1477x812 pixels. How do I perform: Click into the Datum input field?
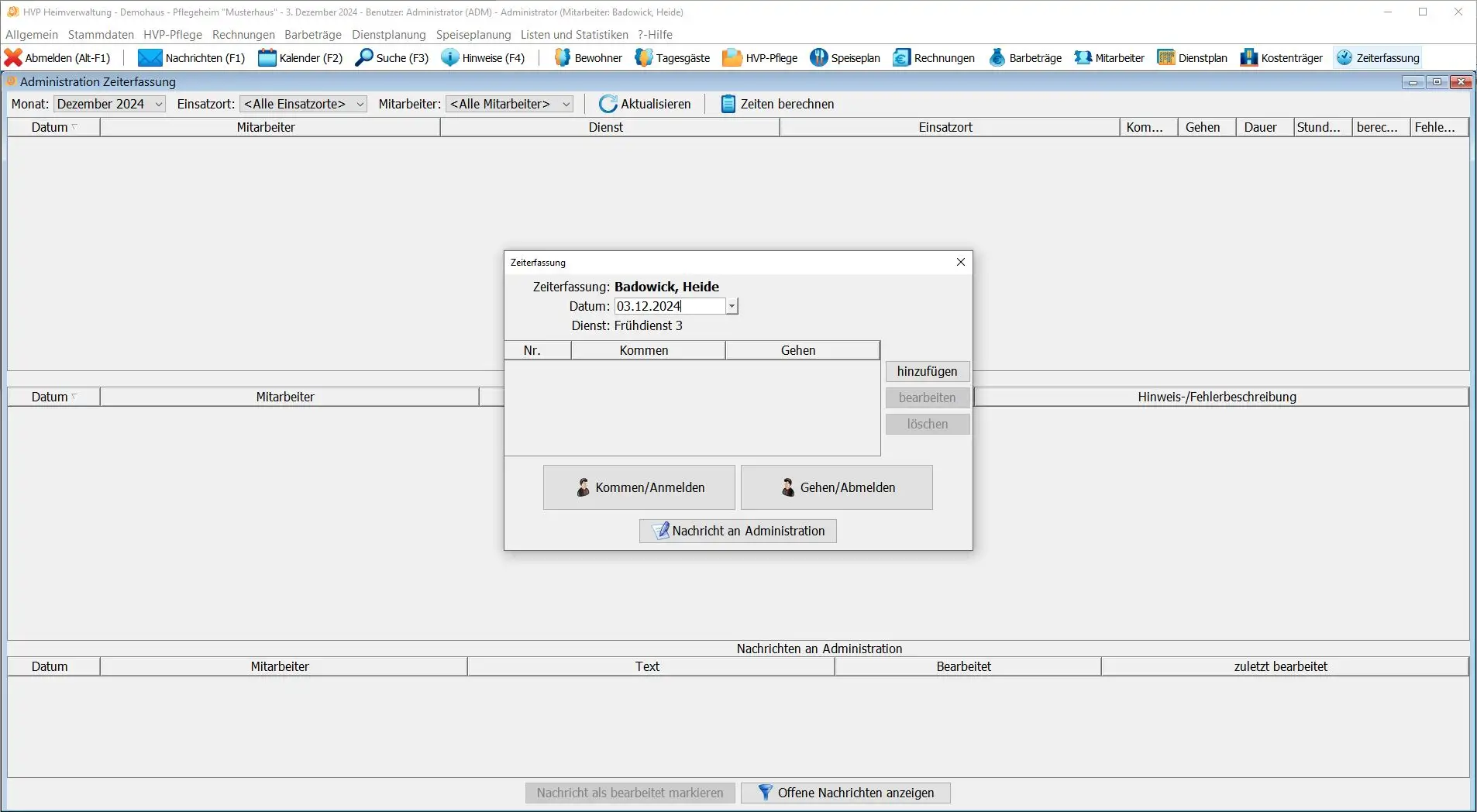[670, 307]
